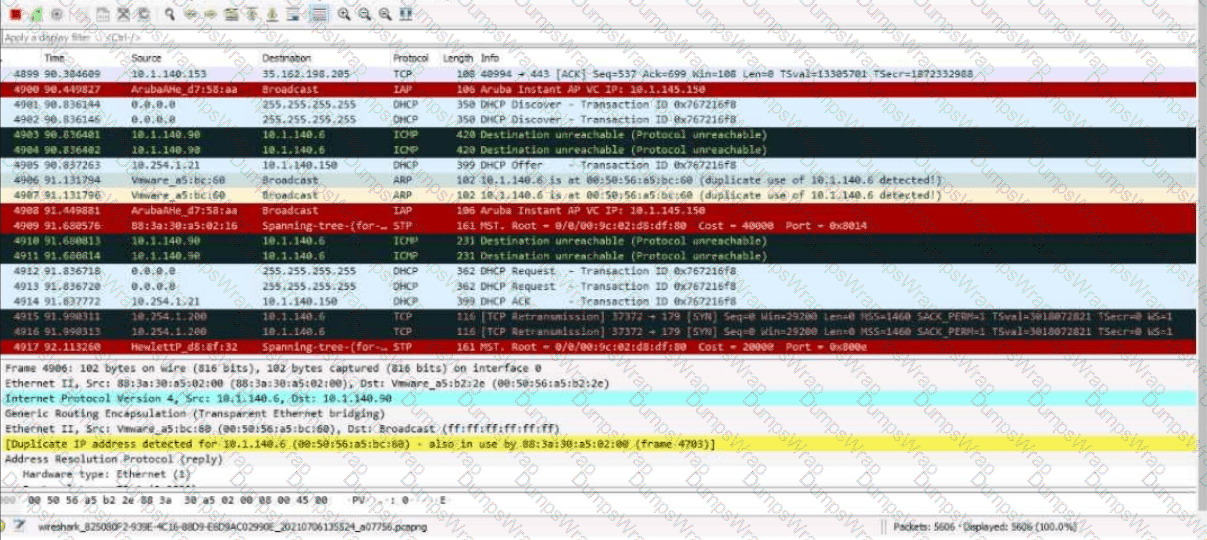1207x540 pixels.
Task: Restart the current capture
Action: (x=36, y=14)
